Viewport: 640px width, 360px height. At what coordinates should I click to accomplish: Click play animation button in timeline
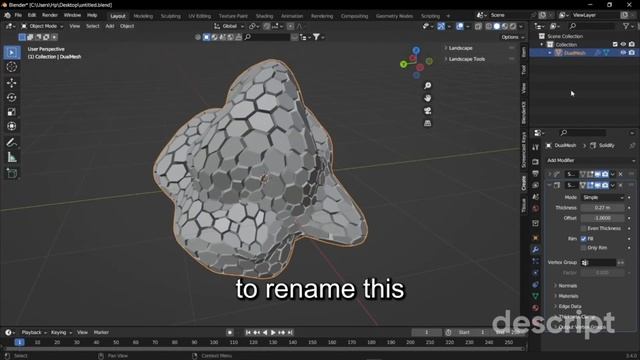pyautogui.click(x=273, y=333)
